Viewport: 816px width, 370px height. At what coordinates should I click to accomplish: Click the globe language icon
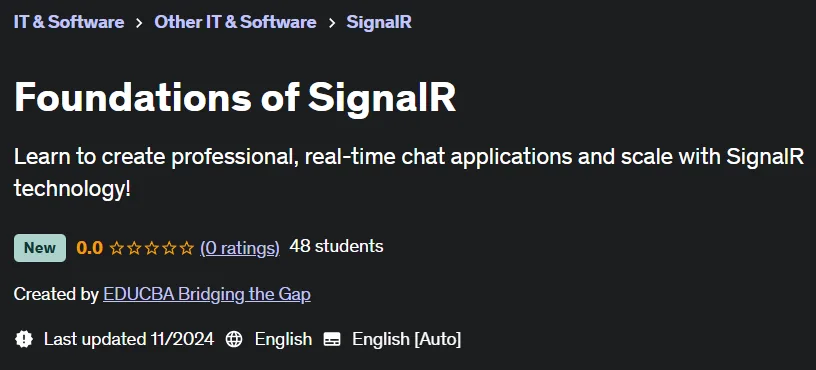234,339
